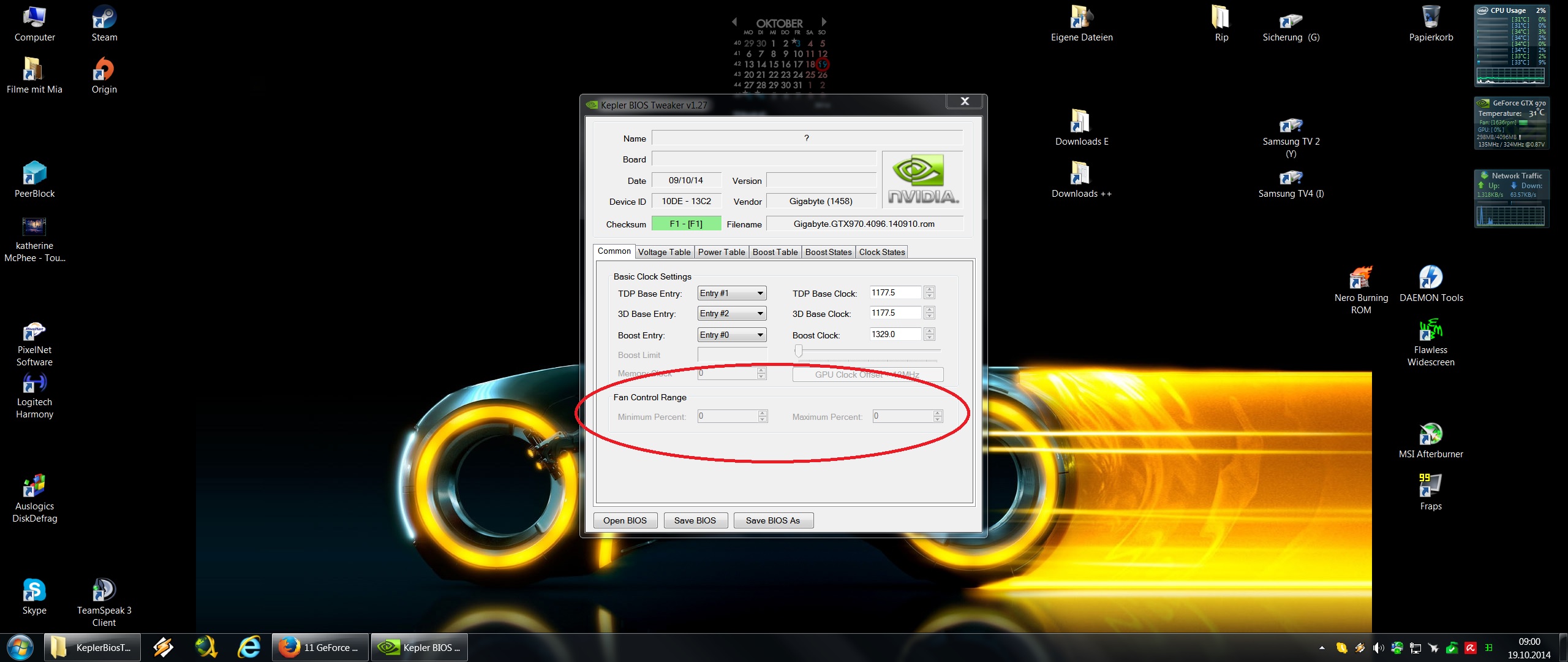
Task: Click Open BIOS button
Action: click(x=625, y=520)
